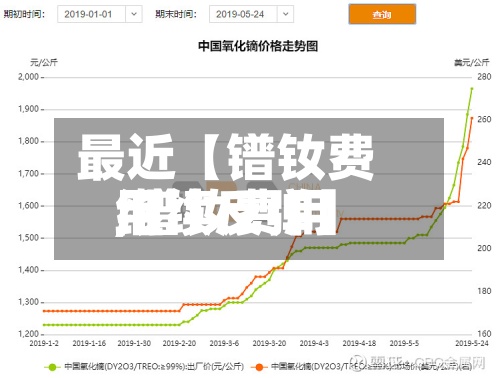Click left axis value 1,800
This screenshot has width=500, height=378.
(28, 141)
